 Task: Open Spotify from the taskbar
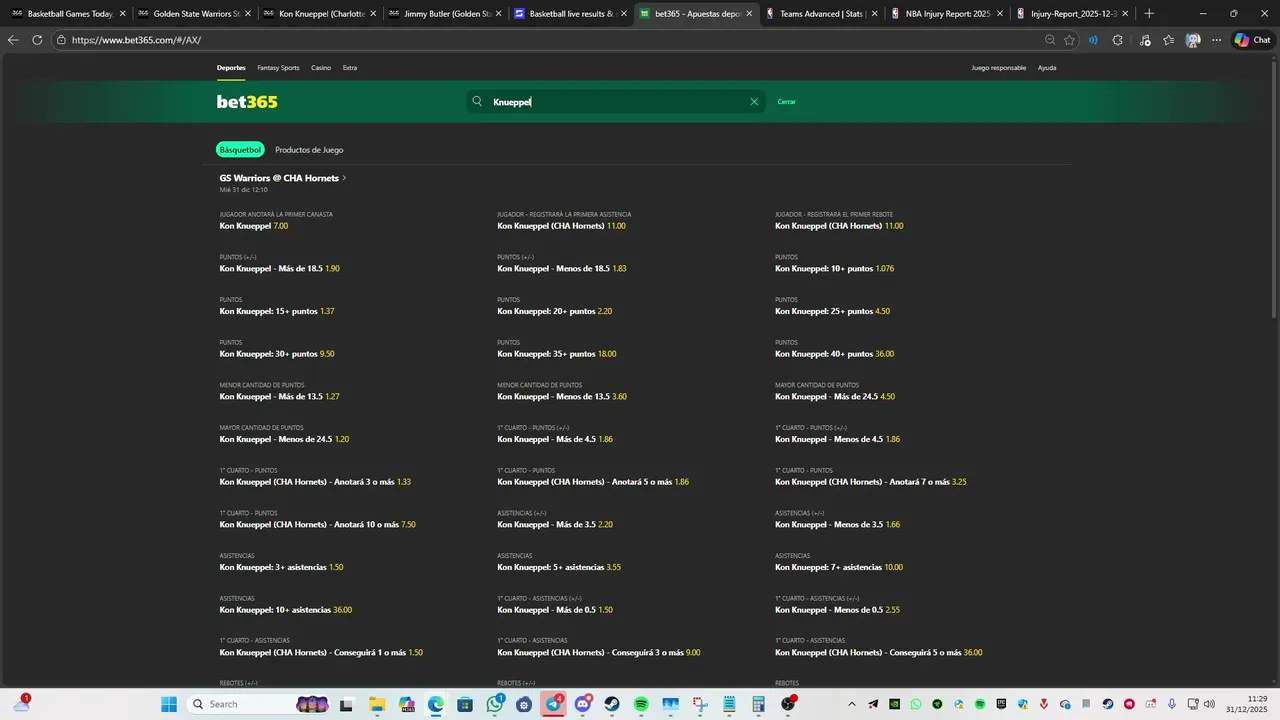pos(641,704)
